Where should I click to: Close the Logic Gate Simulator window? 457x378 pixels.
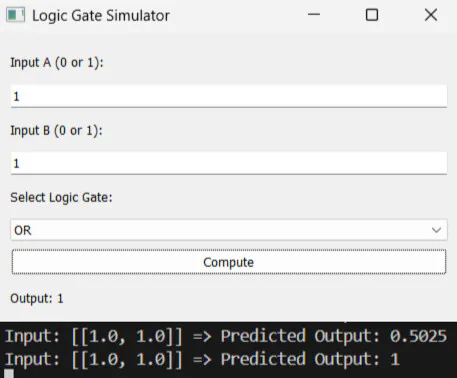pyautogui.click(x=431, y=15)
